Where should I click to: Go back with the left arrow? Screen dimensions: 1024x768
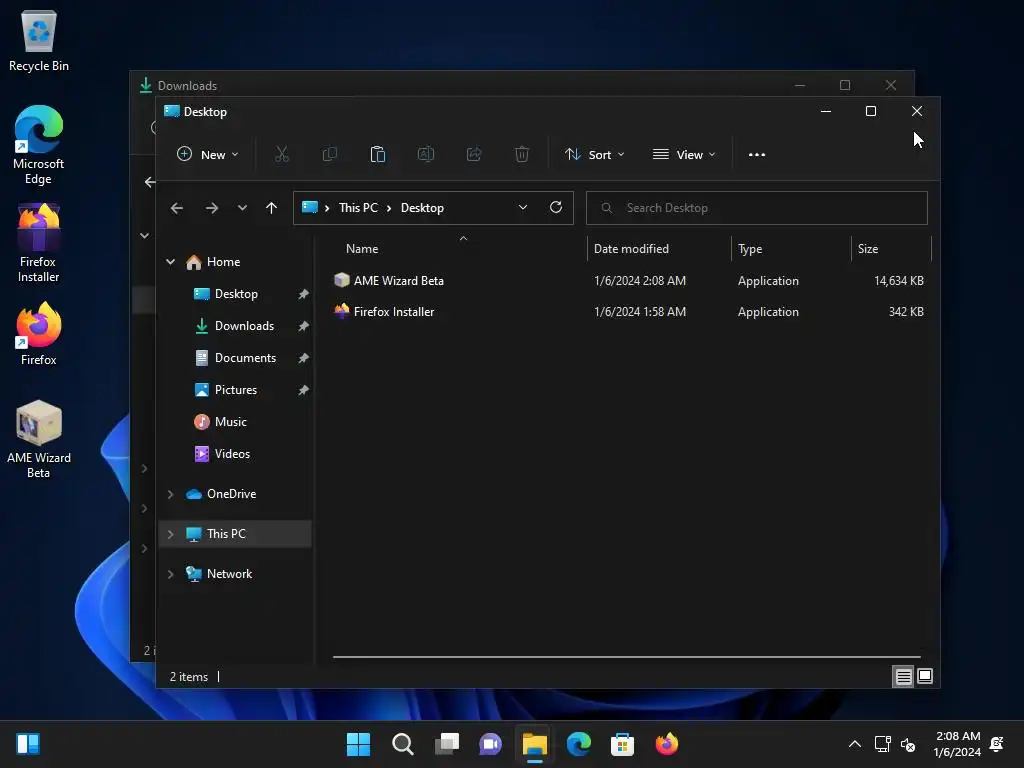pyautogui.click(x=177, y=208)
